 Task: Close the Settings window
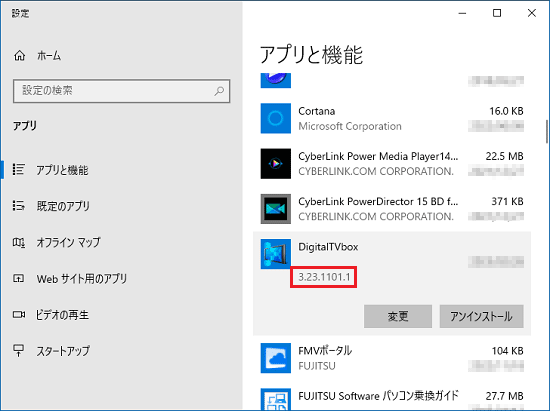(532, 13)
